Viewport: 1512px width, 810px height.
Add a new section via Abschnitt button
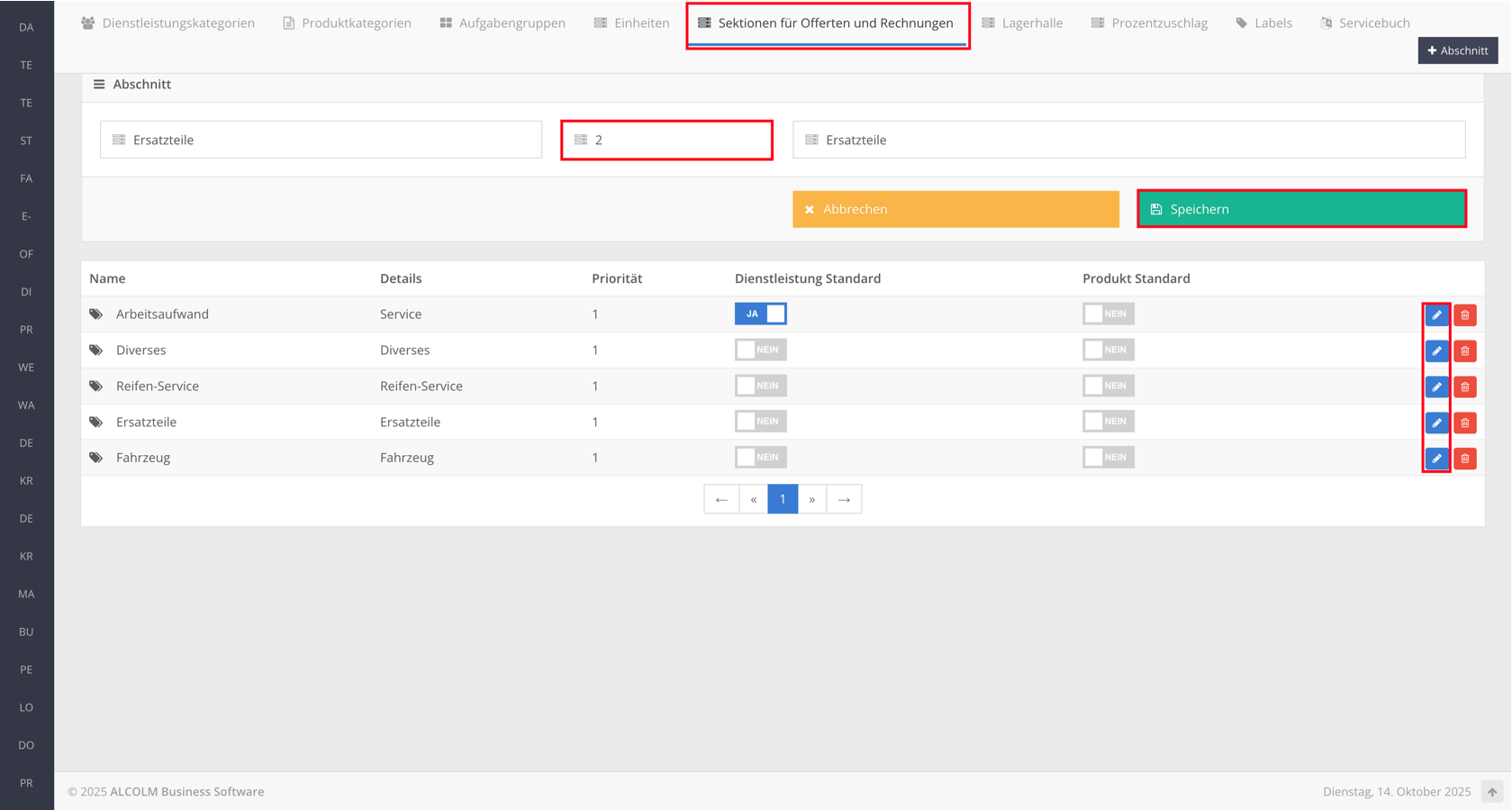coord(1457,50)
